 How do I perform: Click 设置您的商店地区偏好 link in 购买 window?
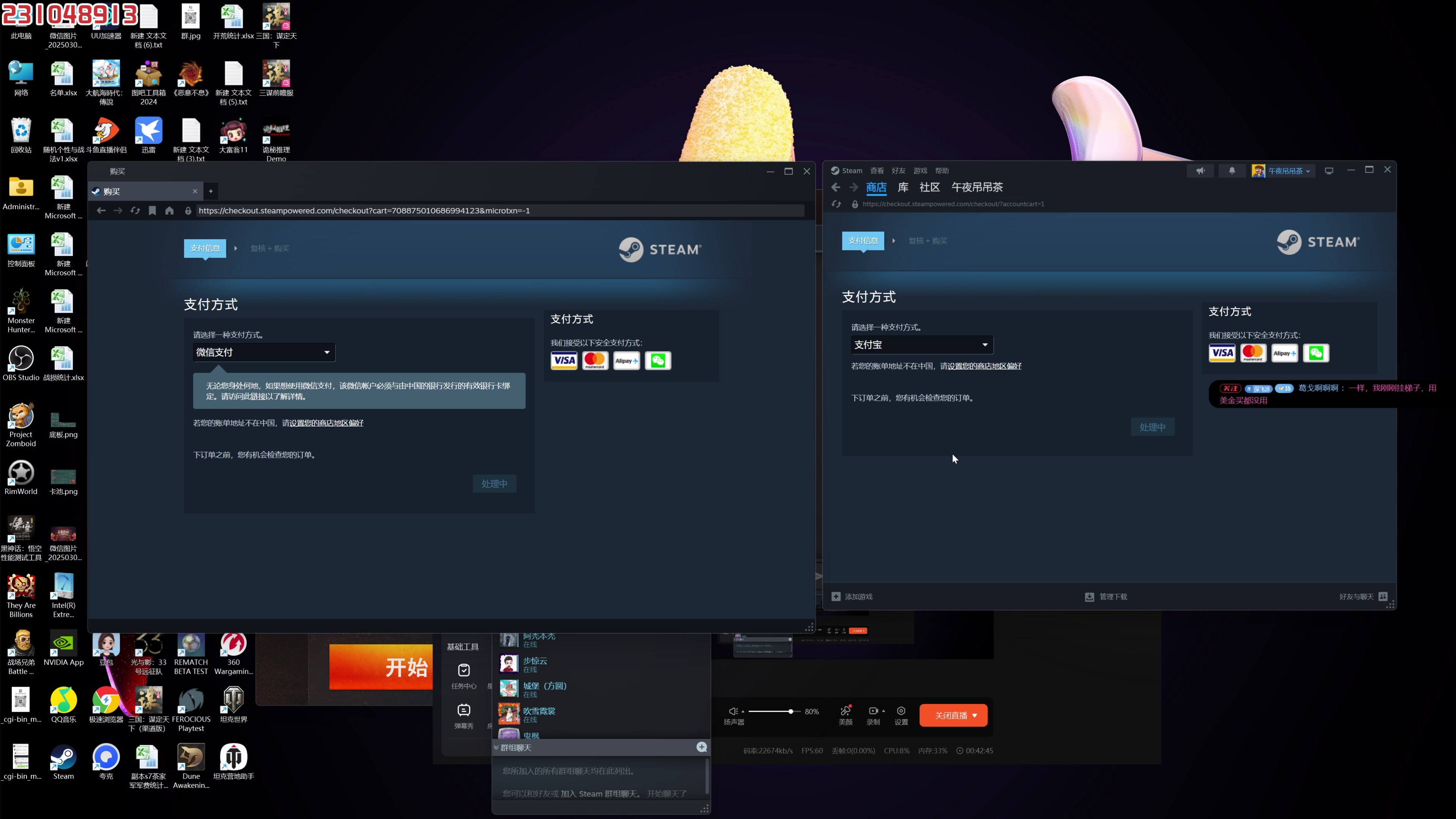pyautogui.click(x=326, y=423)
